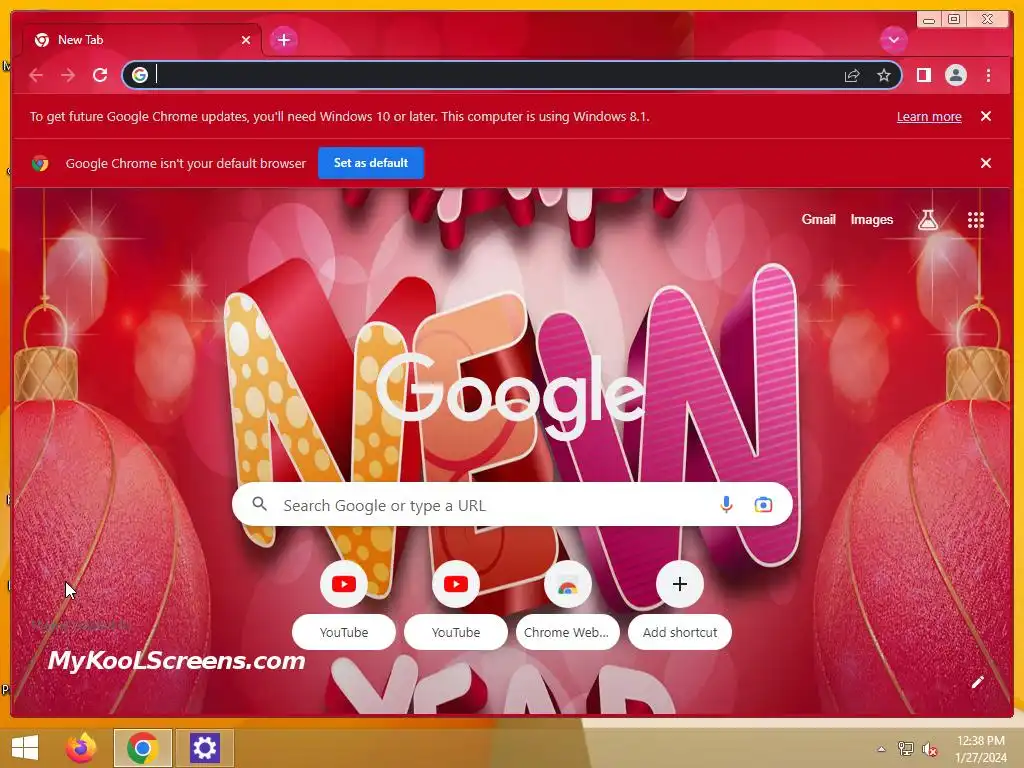Customize this page with pencil icon
This screenshot has height=768, width=1024.
[x=977, y=682]
